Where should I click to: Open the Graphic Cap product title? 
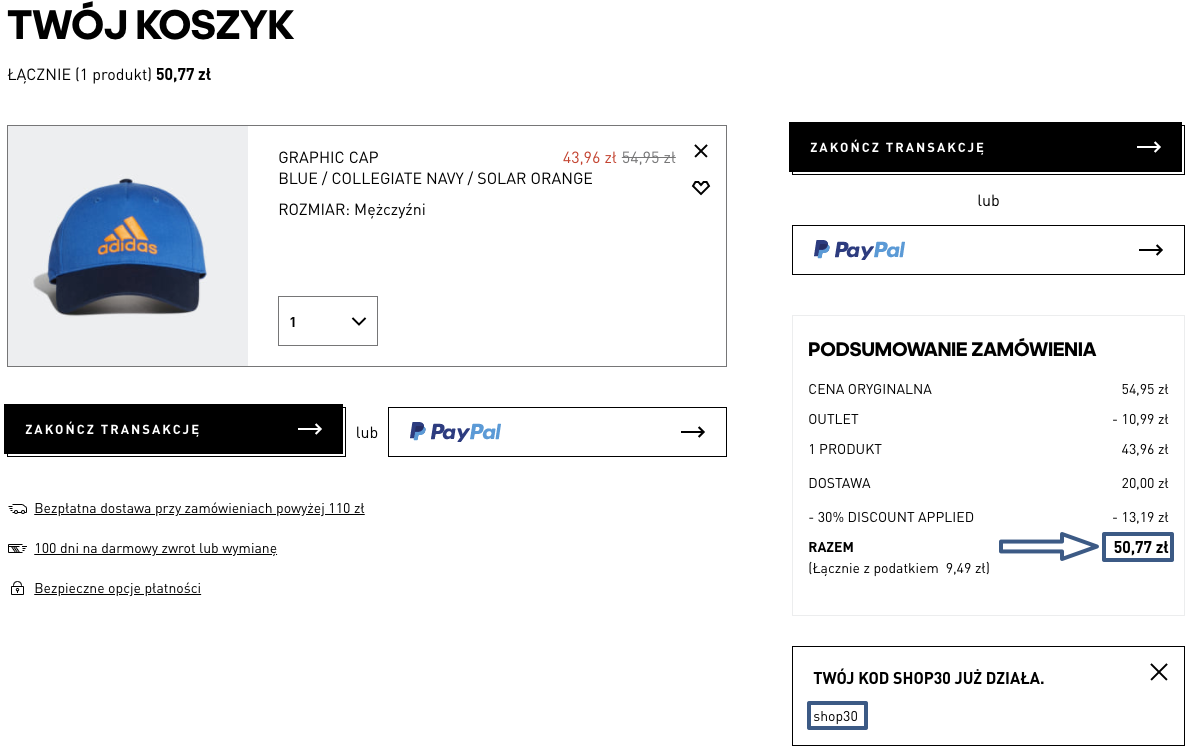(328, 158)
